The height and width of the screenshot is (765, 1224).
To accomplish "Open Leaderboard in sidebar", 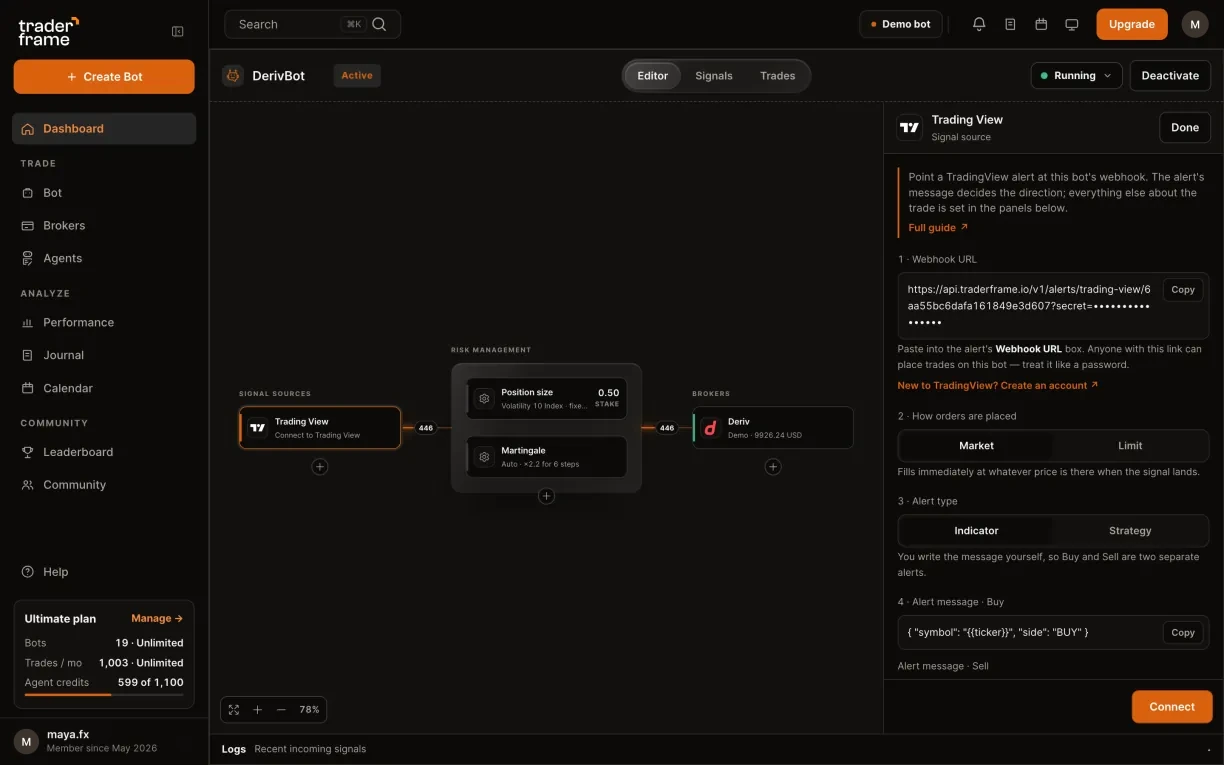I will coord(104,452).
